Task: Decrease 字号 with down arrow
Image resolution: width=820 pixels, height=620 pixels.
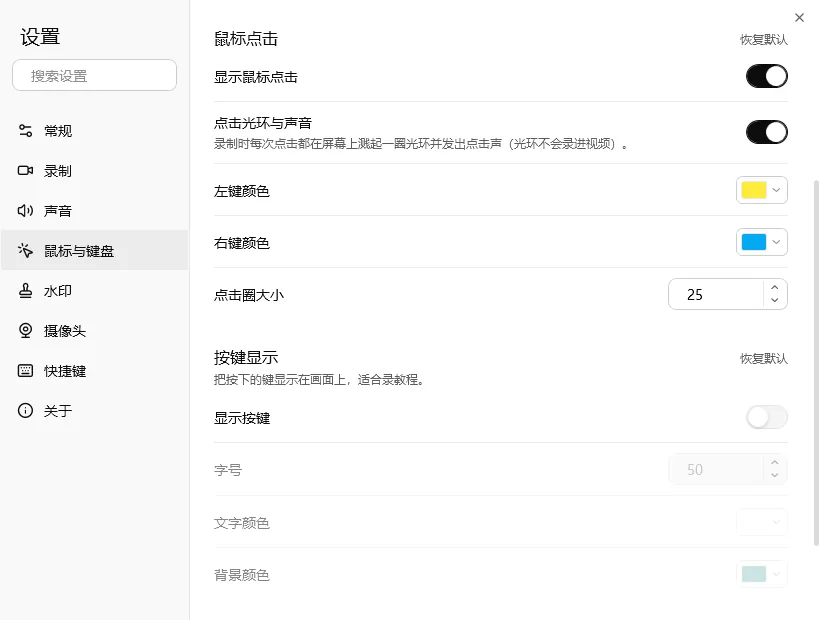Action: [775, 475]
